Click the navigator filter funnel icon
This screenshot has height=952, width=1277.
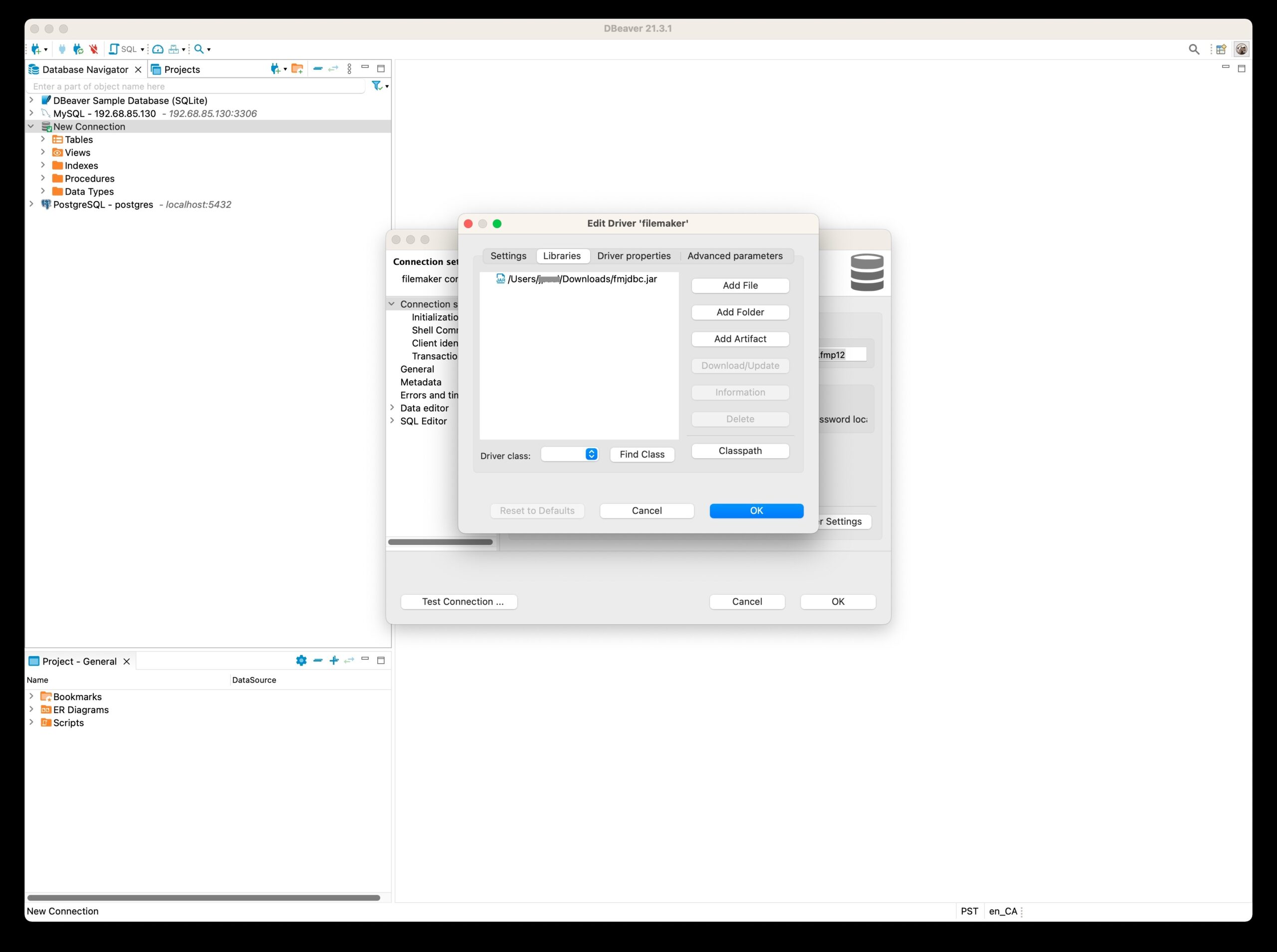click(x=377, y=86)
